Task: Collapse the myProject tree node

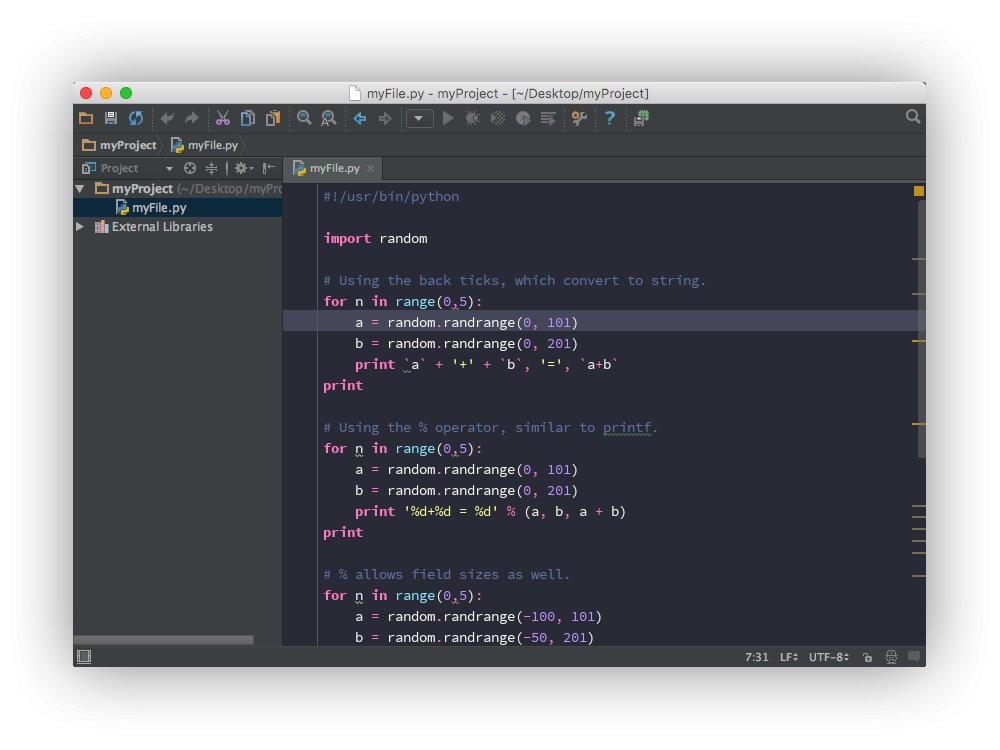Action: tap(80, 189)
